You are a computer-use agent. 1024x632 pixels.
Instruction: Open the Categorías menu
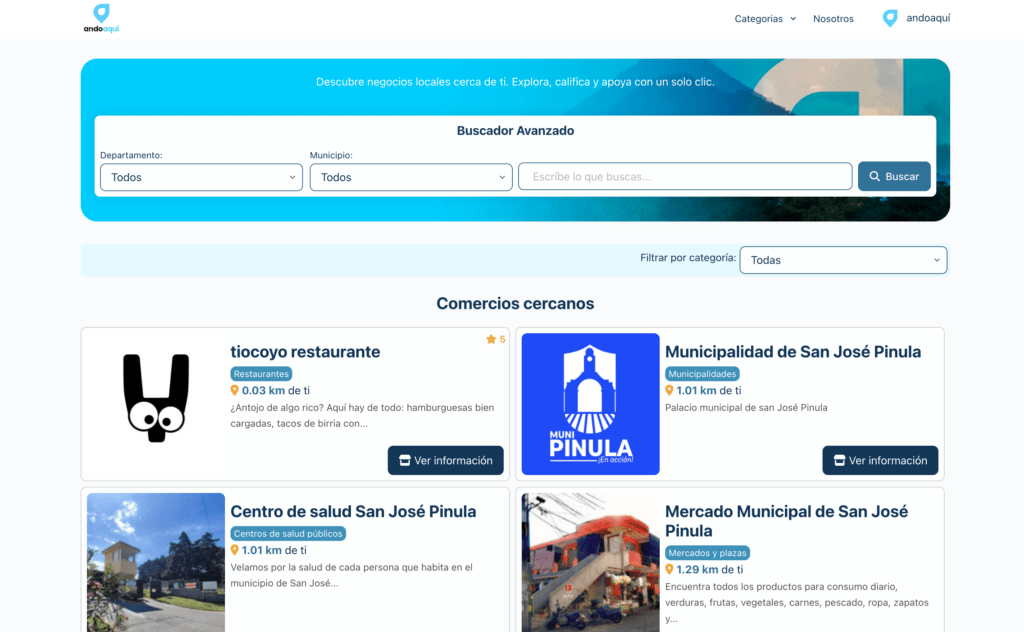pos(758,18)
